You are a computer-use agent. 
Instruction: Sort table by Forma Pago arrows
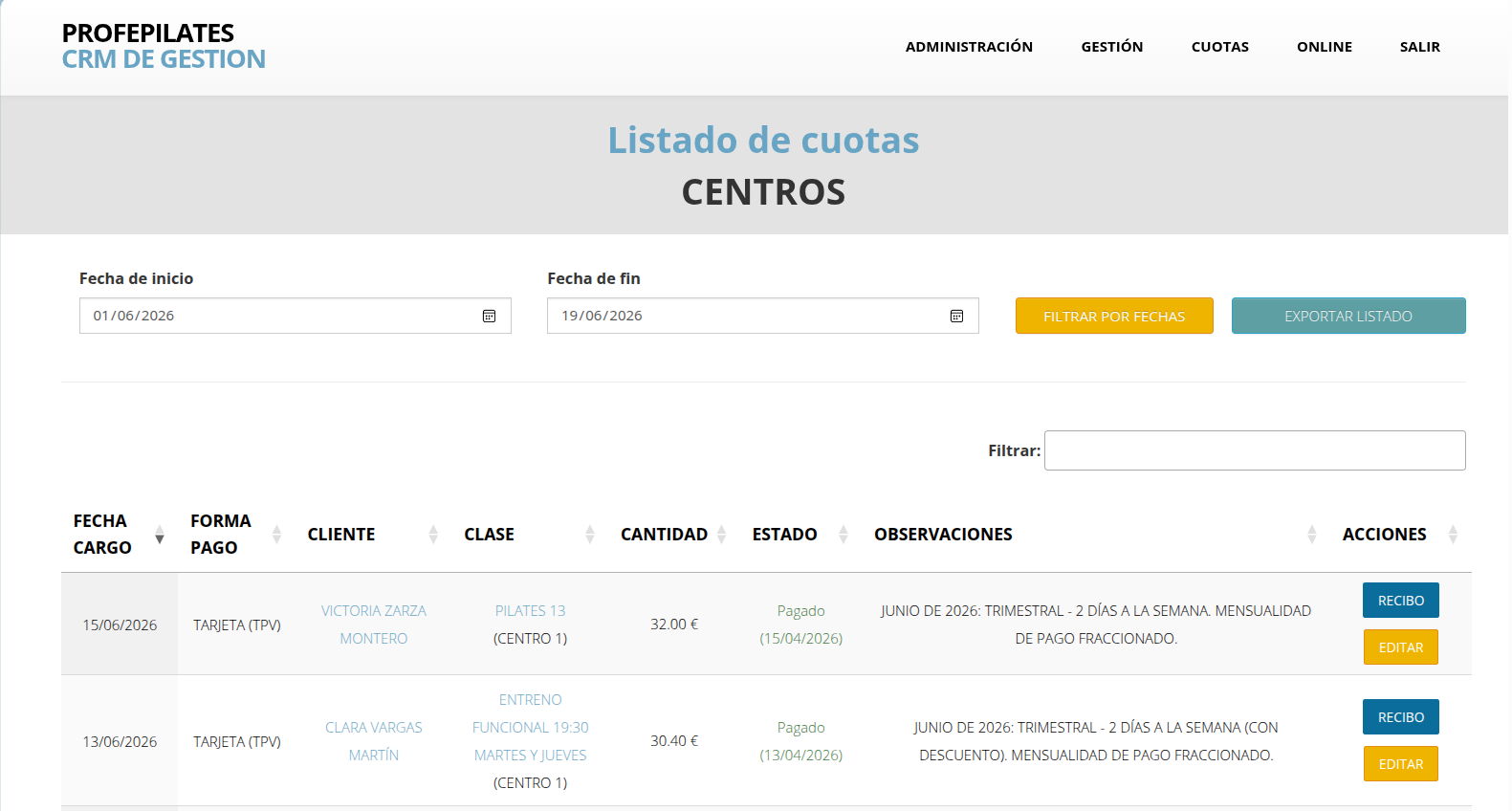276,535
